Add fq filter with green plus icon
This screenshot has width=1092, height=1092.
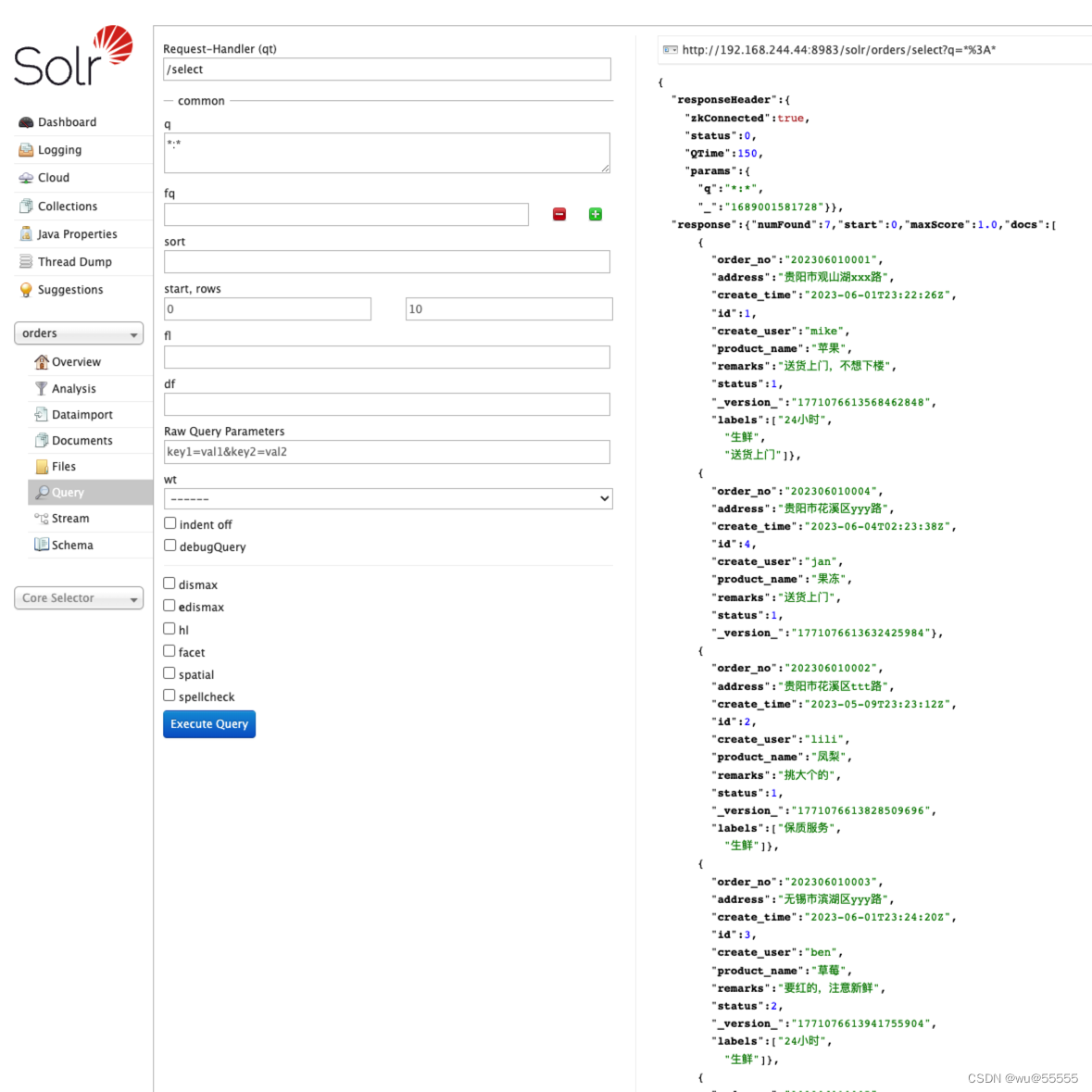(596, 215)
